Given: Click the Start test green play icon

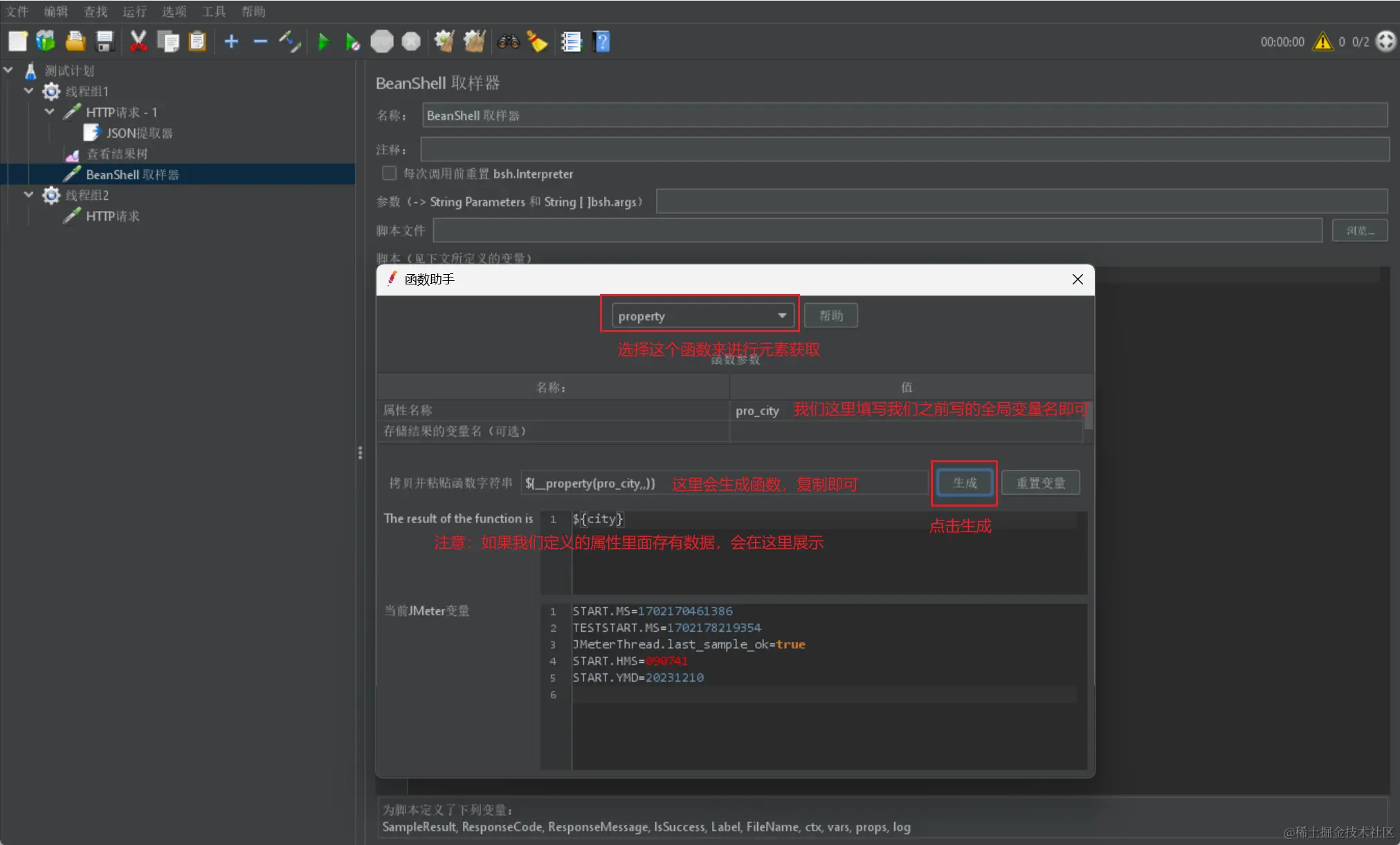Looking at the screenshot, I should [x=323, y=42].
